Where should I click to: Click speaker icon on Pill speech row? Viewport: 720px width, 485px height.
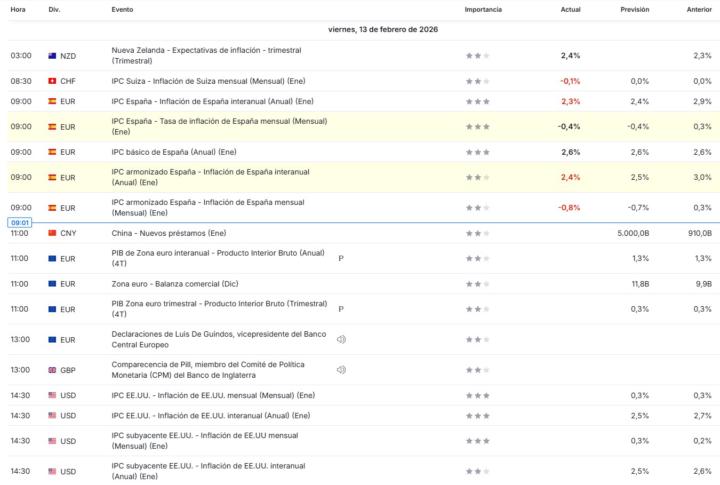click(x=341, y=370)
